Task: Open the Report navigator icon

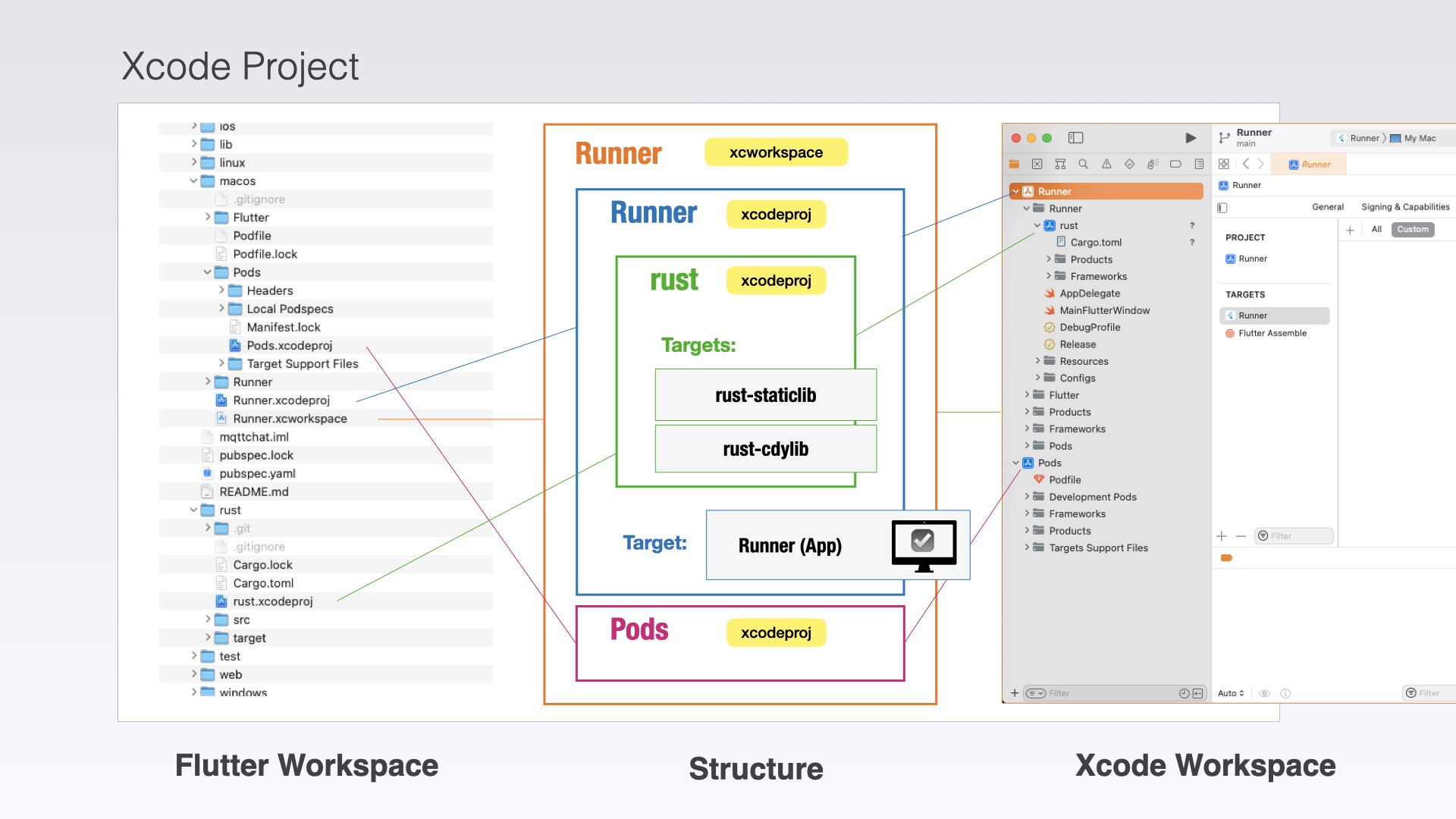Action: (1199, 164)
